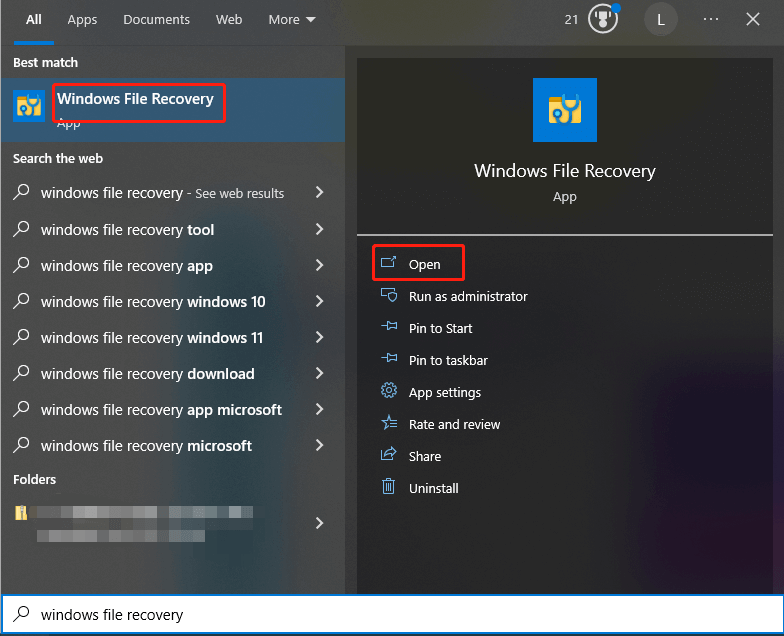This screenshot has width=784, height=636.
Task: Click the rewards points count 21
Action: pos(571,20)
